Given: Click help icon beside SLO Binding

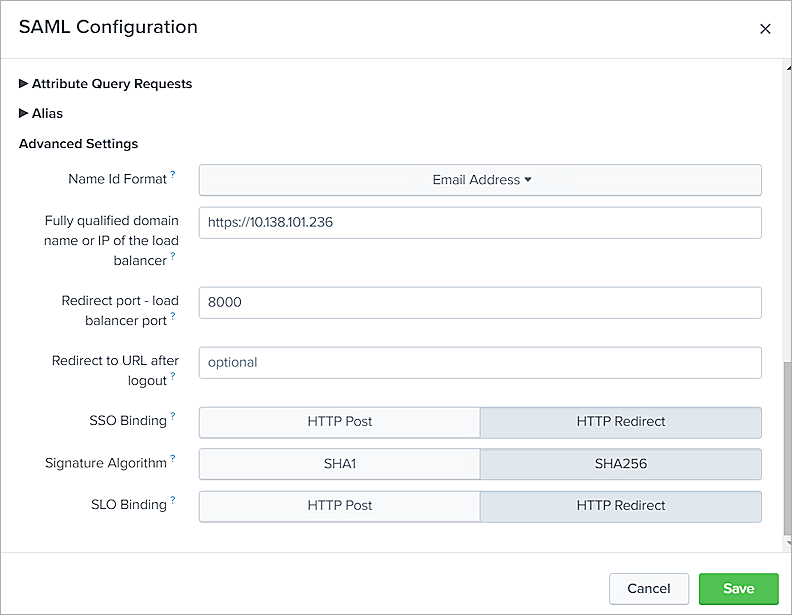Looking at the screenshot, I should coord(173,500).
